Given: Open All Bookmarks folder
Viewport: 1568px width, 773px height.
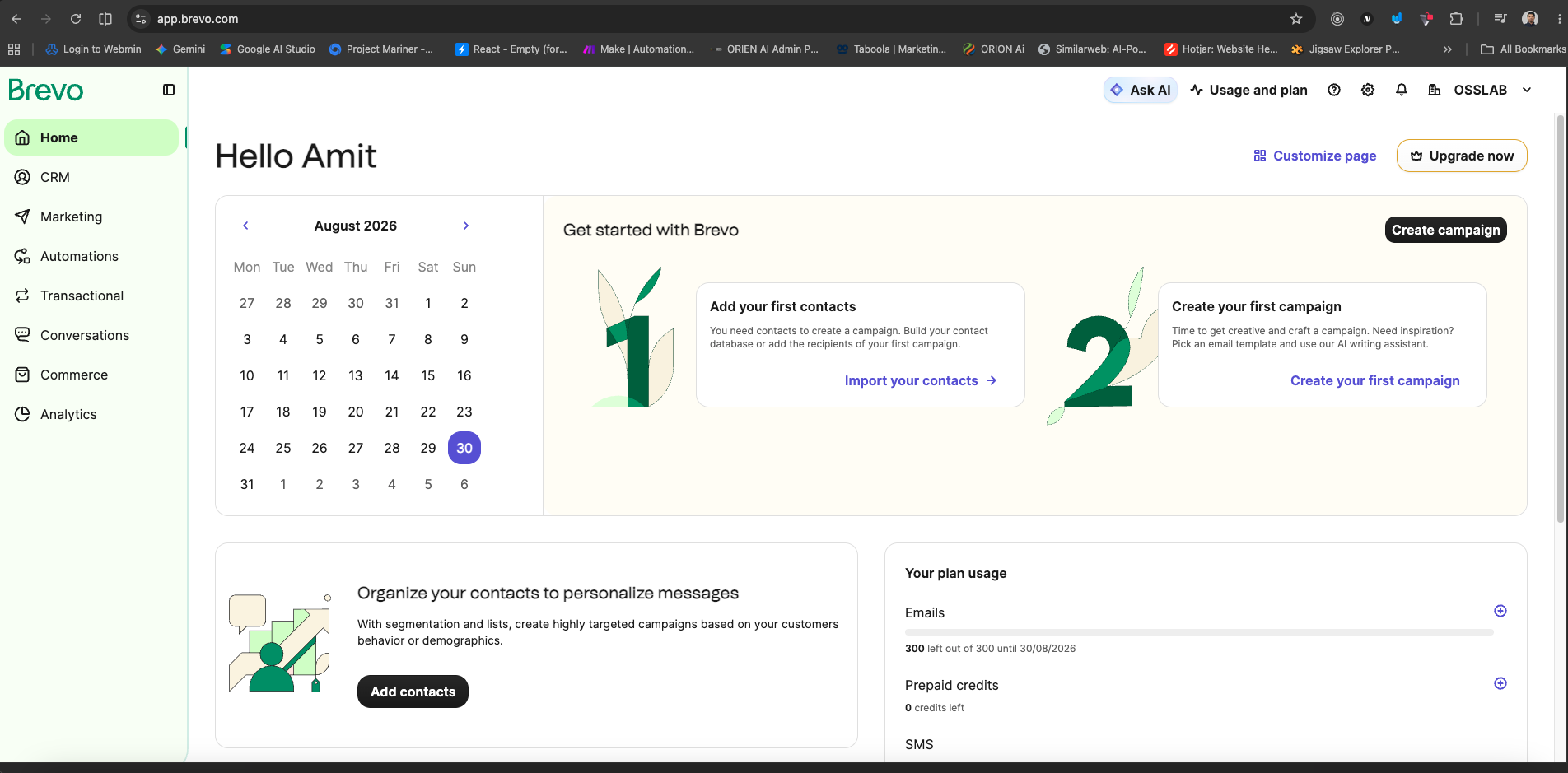Looking at the screenshot, I should (x=1523, y=49).
